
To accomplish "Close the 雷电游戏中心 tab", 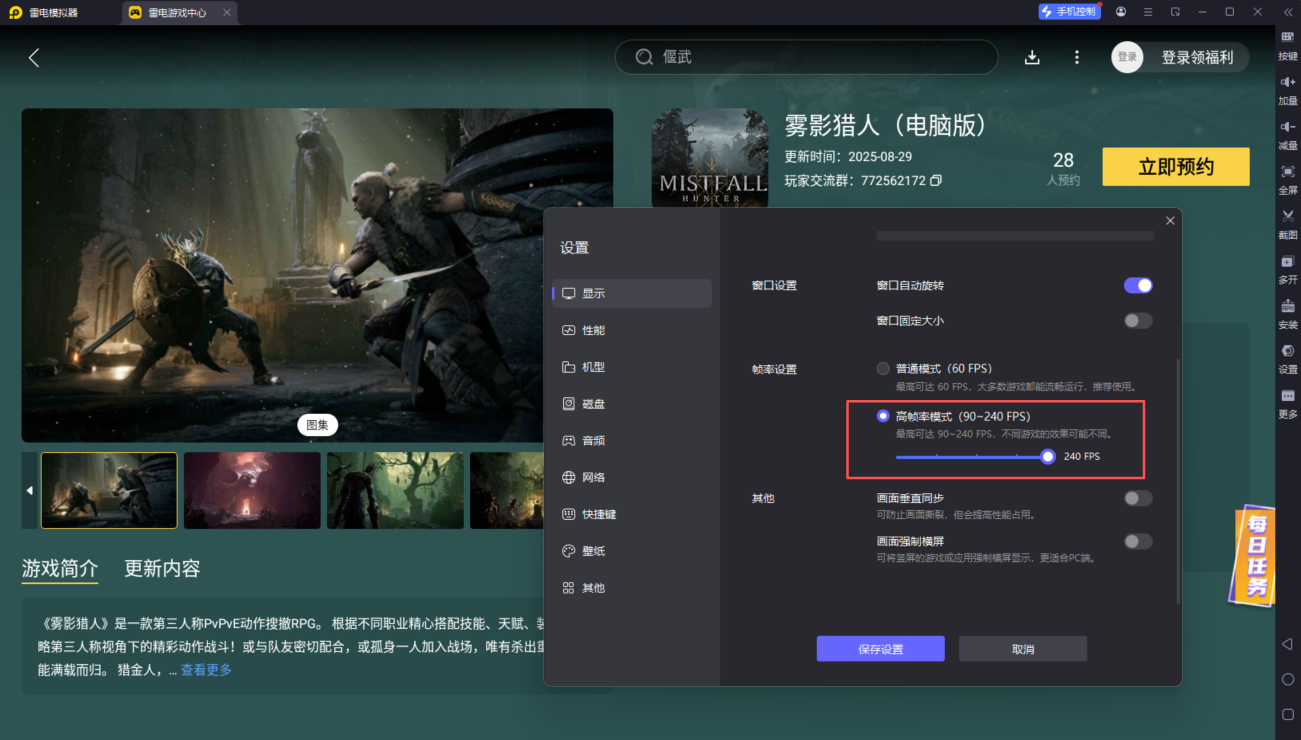I will coord(227,13).
